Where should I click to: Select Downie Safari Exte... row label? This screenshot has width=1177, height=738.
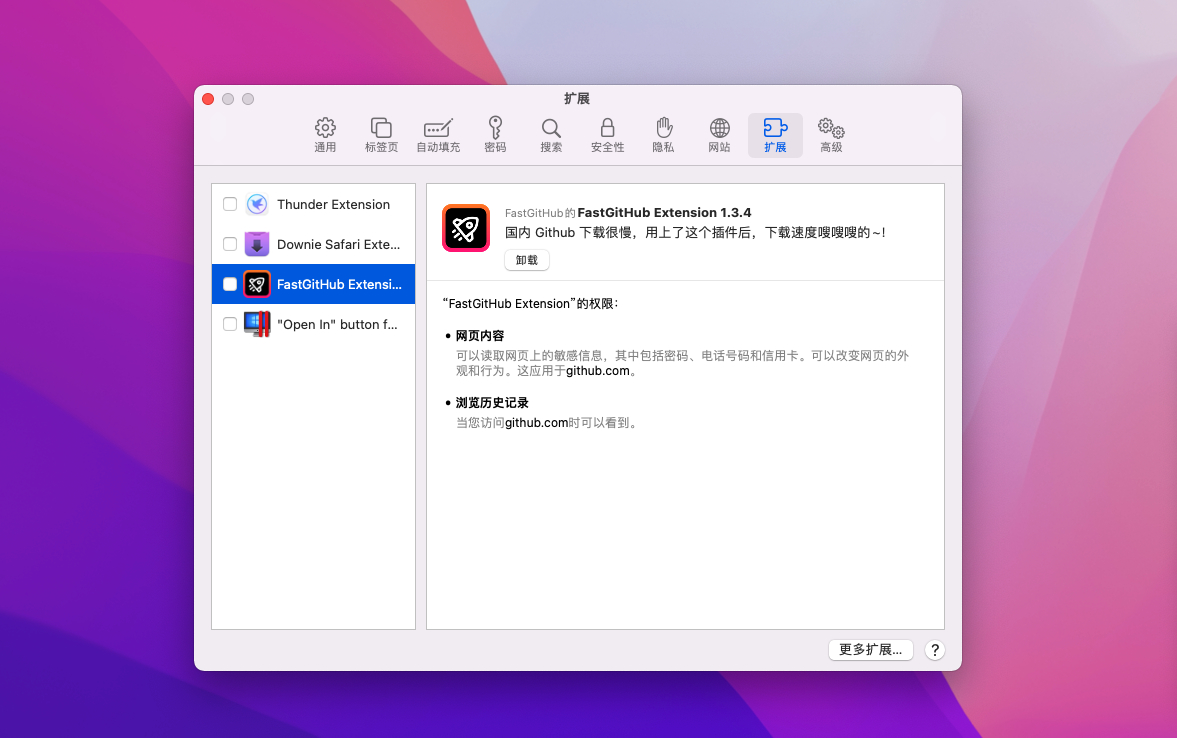(x=339, y=244)
